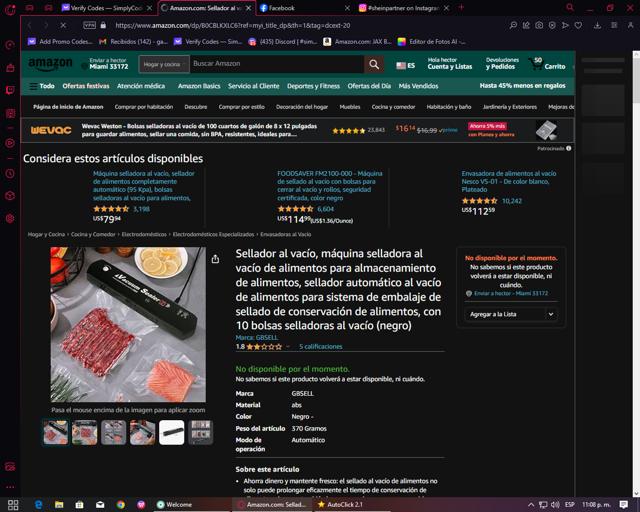Open the Discord bookmark in bookmarks bar
The width and height of the screenshot is (640, 512).
point(283,42)
